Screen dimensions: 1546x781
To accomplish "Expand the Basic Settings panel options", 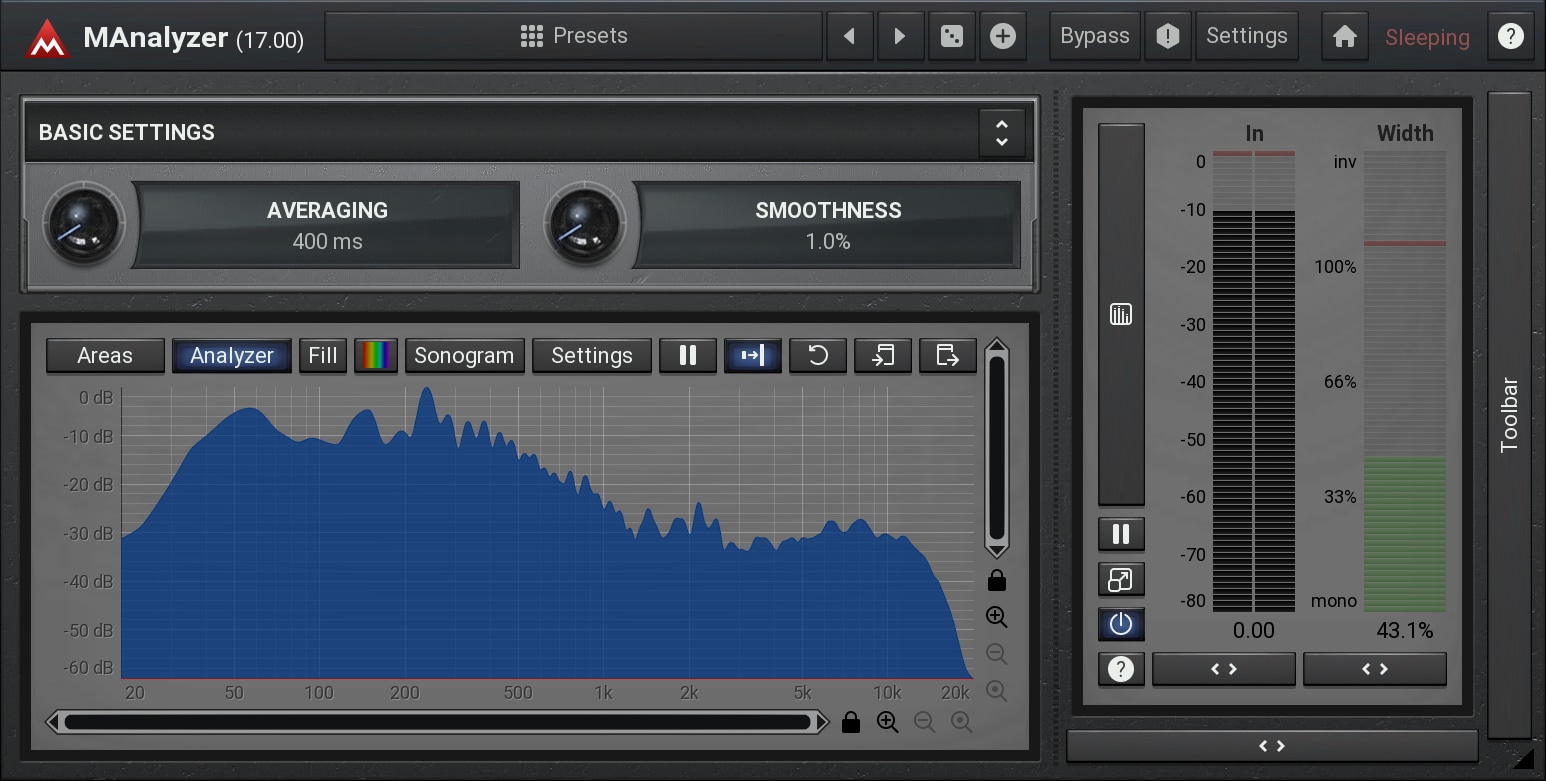I will [1001, 132].
